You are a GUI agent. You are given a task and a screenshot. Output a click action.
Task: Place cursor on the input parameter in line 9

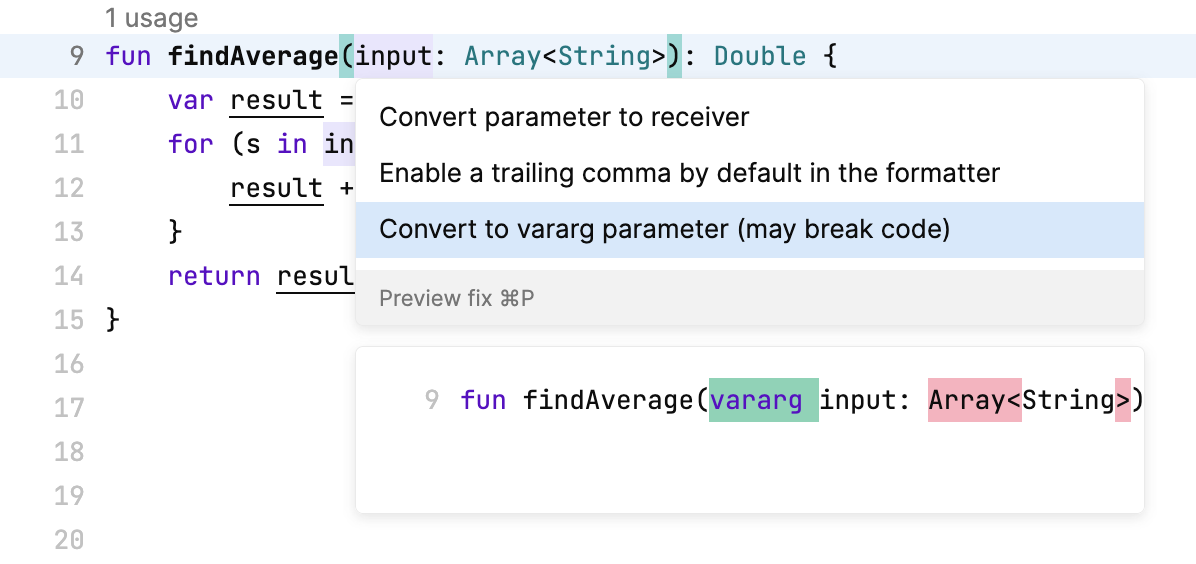pyautogui.click(x=393, y=56)
